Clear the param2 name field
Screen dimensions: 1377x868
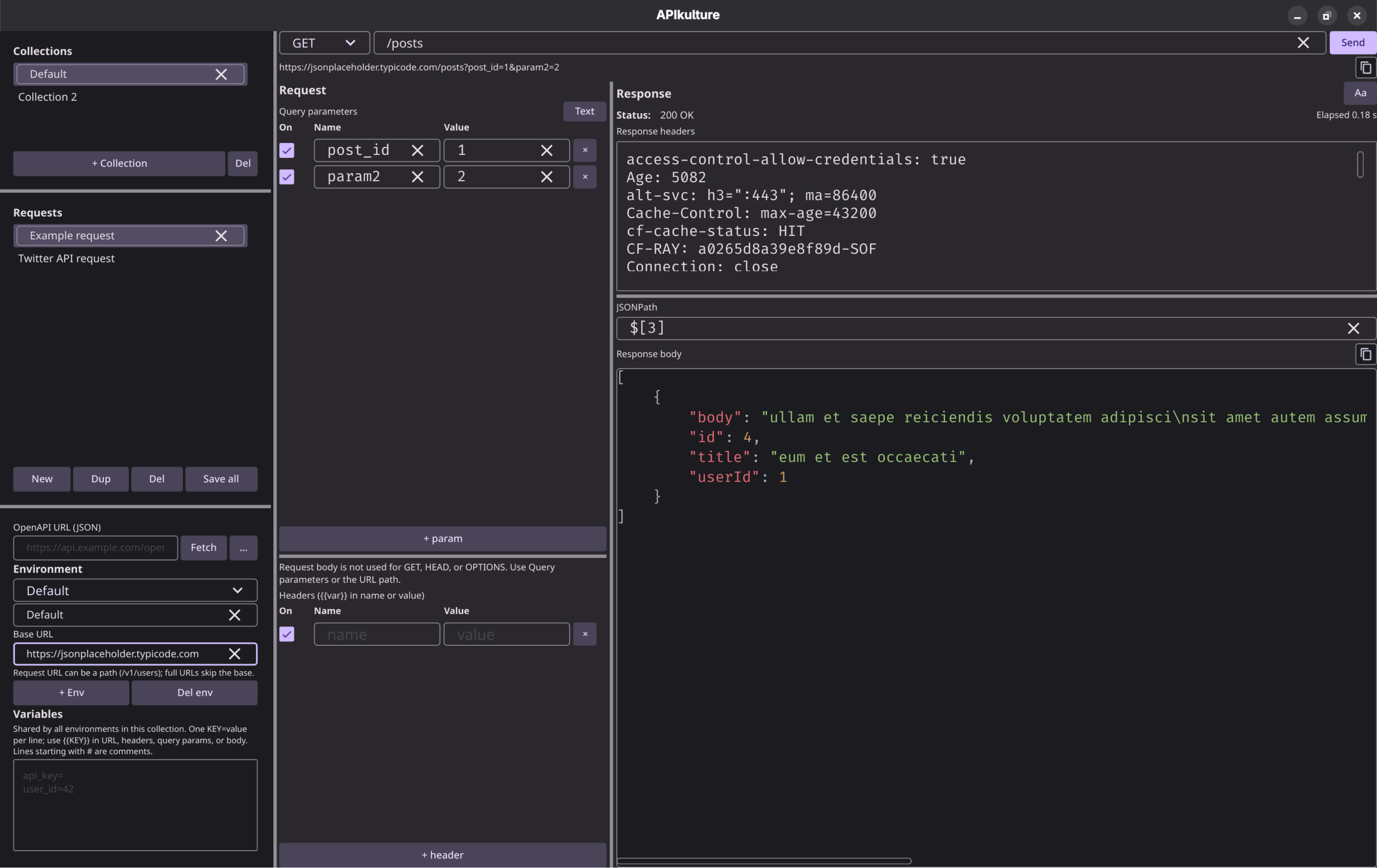click(x=418, y=177)
